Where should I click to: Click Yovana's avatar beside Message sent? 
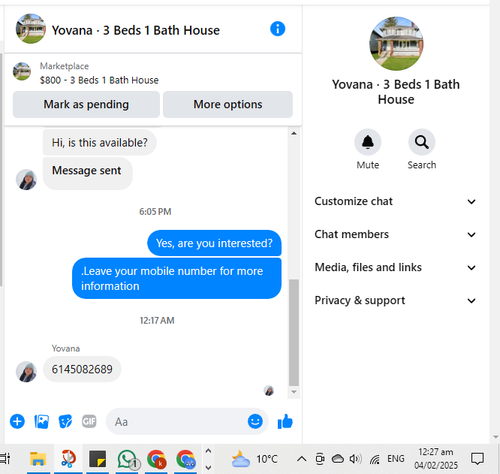coord(26,179)
